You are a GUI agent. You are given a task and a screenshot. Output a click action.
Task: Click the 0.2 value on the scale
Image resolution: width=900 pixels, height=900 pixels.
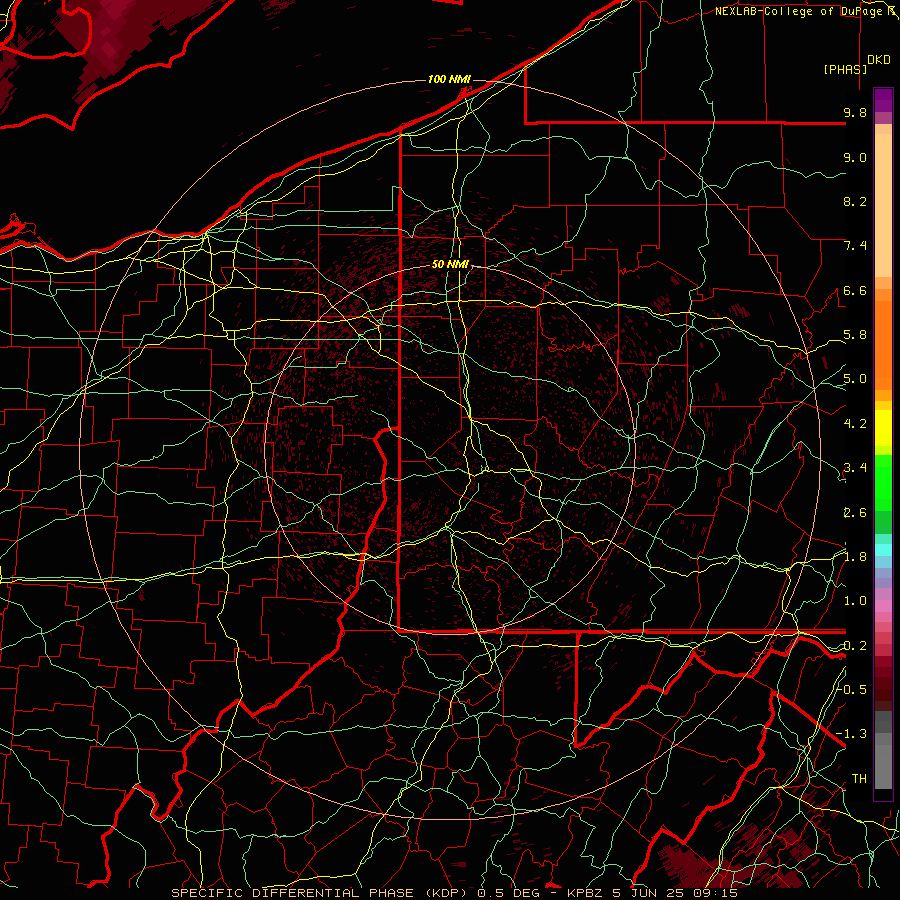tap(855, 646)
